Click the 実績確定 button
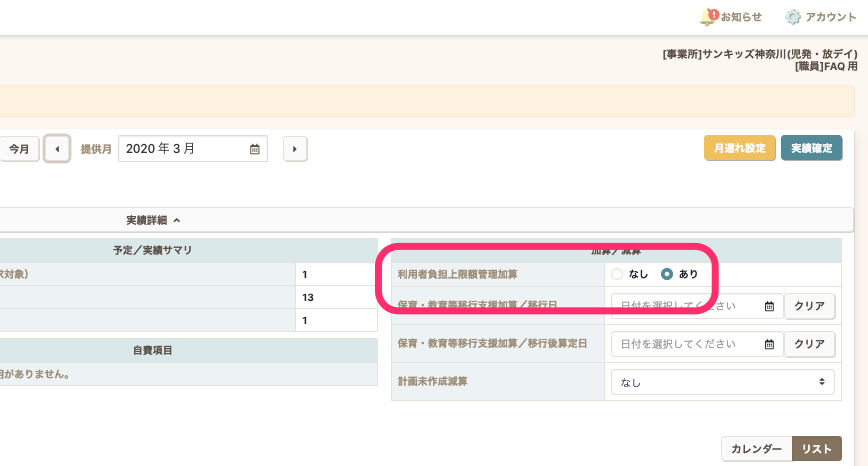The image size is (868, 466). pyautogui.click(x=811, y=148)
